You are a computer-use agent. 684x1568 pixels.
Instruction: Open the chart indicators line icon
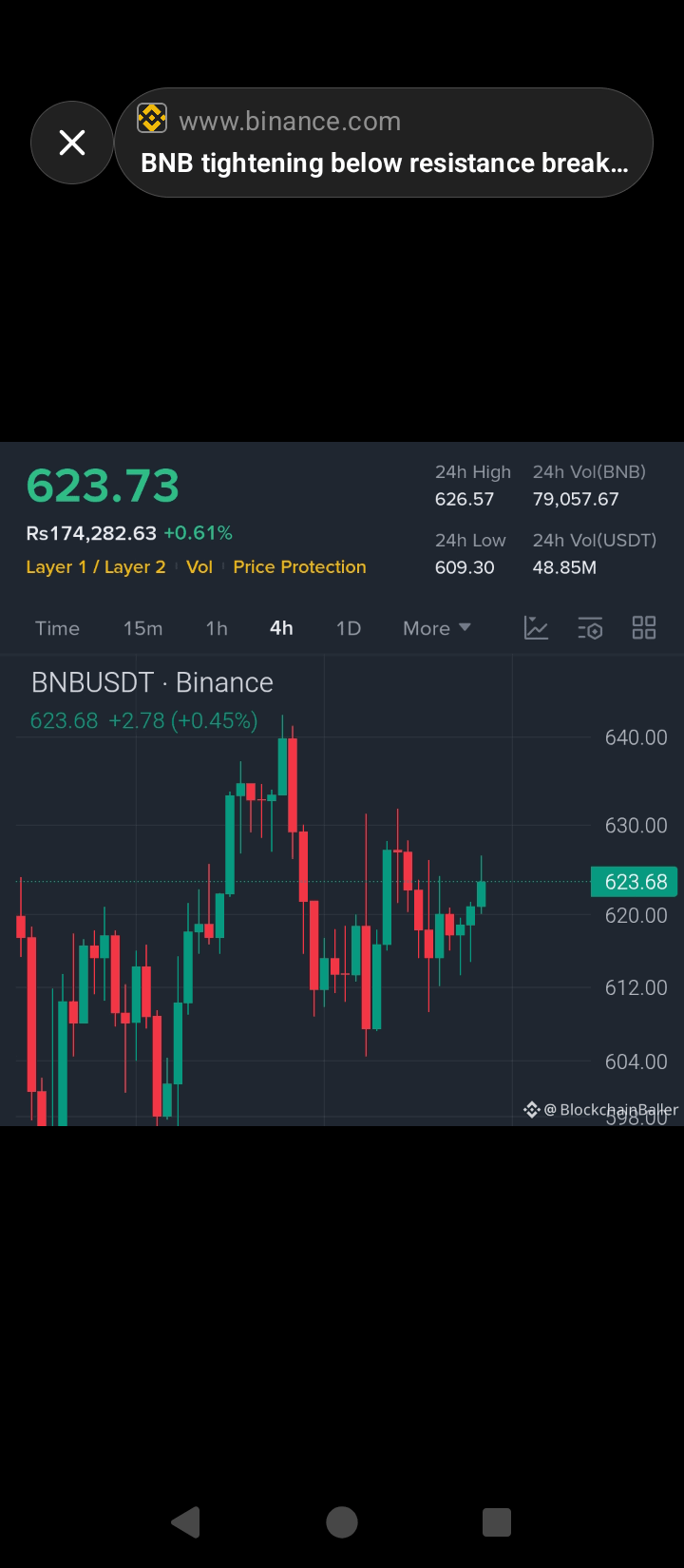537,627
